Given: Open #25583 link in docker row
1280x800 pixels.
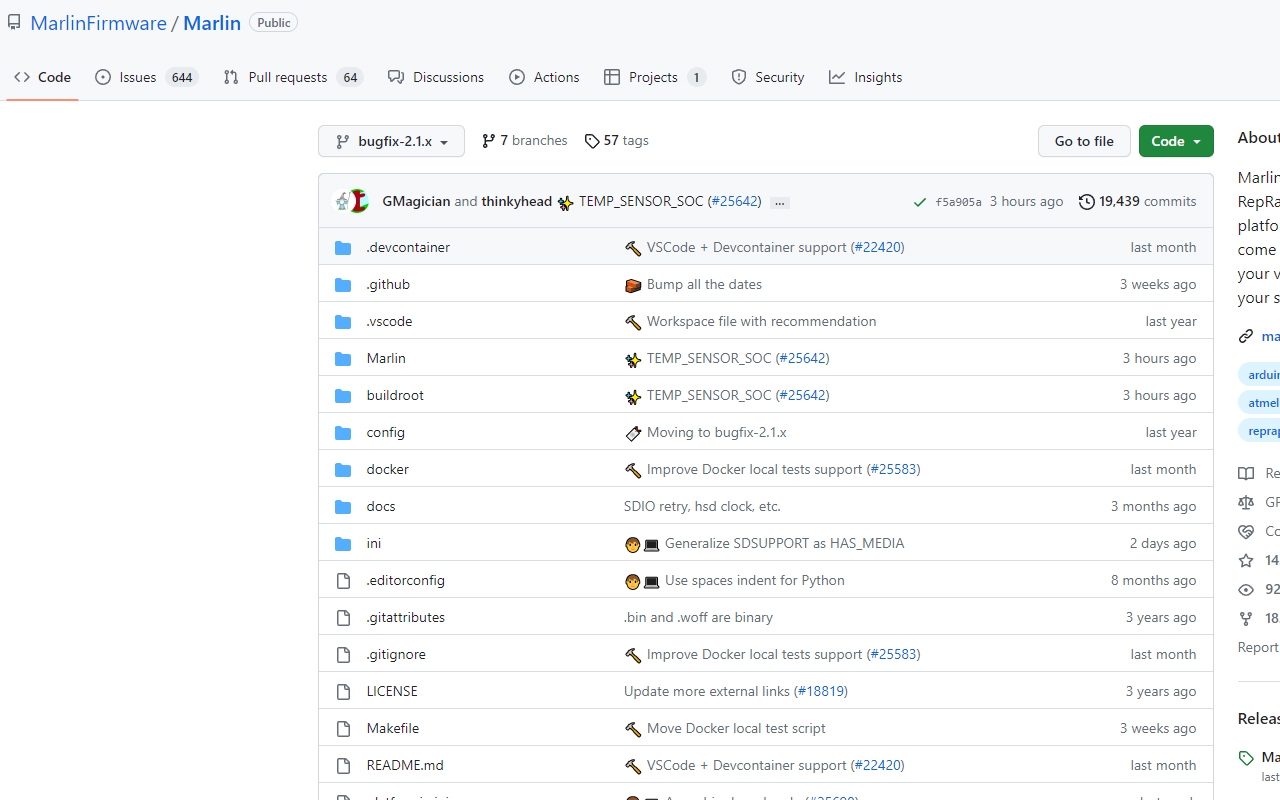Looking at the screenshot, I should coord(893,469).
